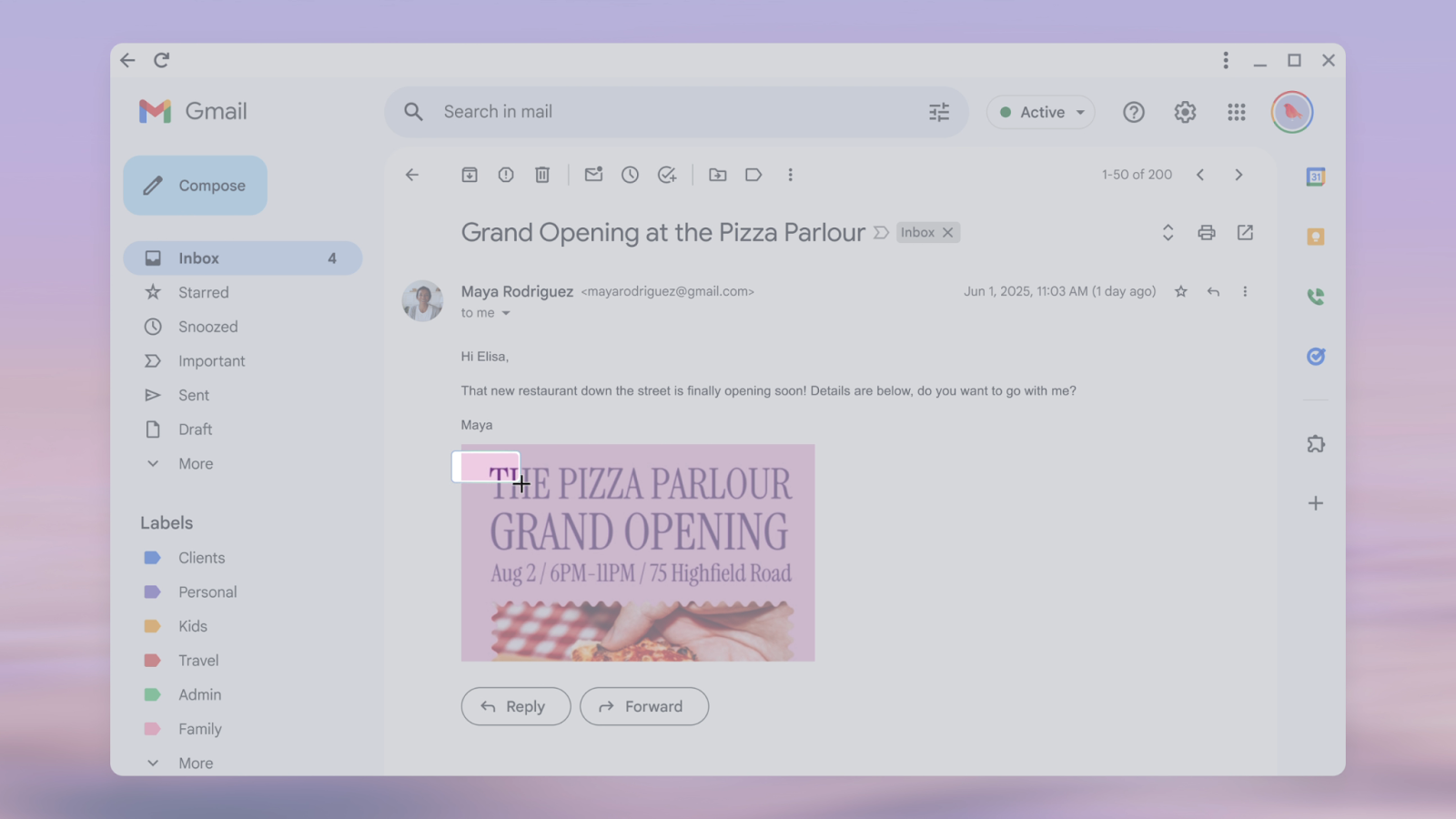Show the newer email
This screenshot has height=819, width=1456.
click(x=1200, y=175)
